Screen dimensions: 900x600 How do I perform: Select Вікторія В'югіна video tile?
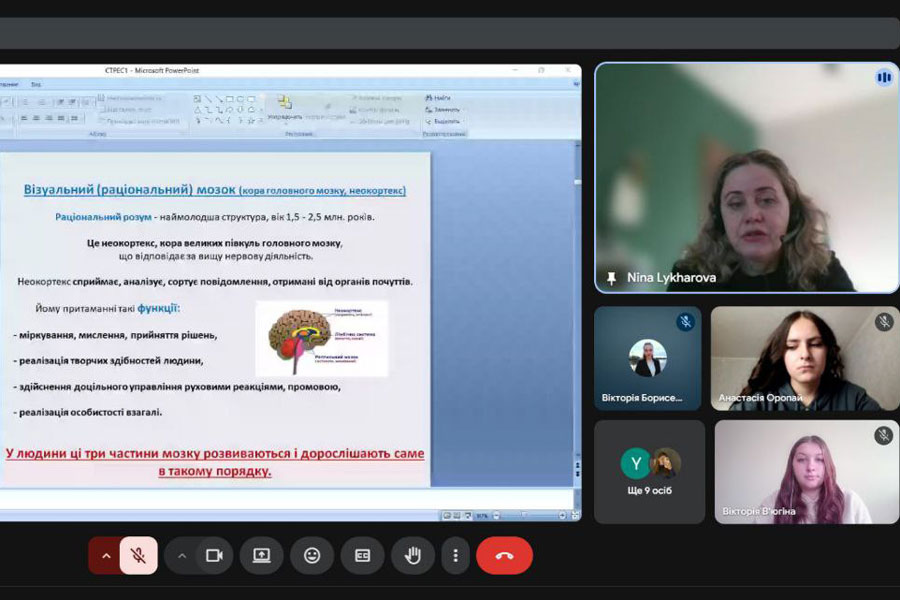pyautogui.click(x=806, y=472)
